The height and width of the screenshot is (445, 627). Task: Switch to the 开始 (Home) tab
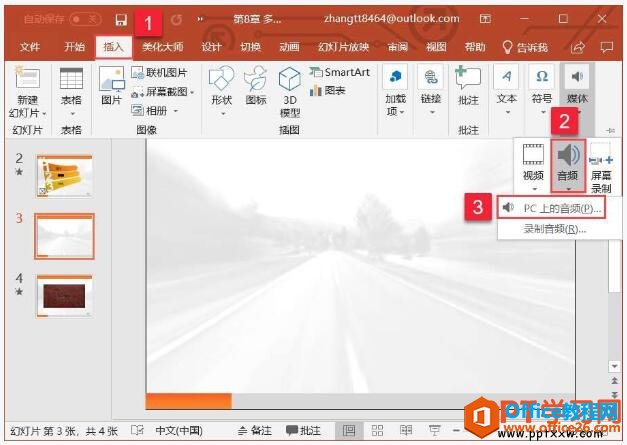coord(74,47)
